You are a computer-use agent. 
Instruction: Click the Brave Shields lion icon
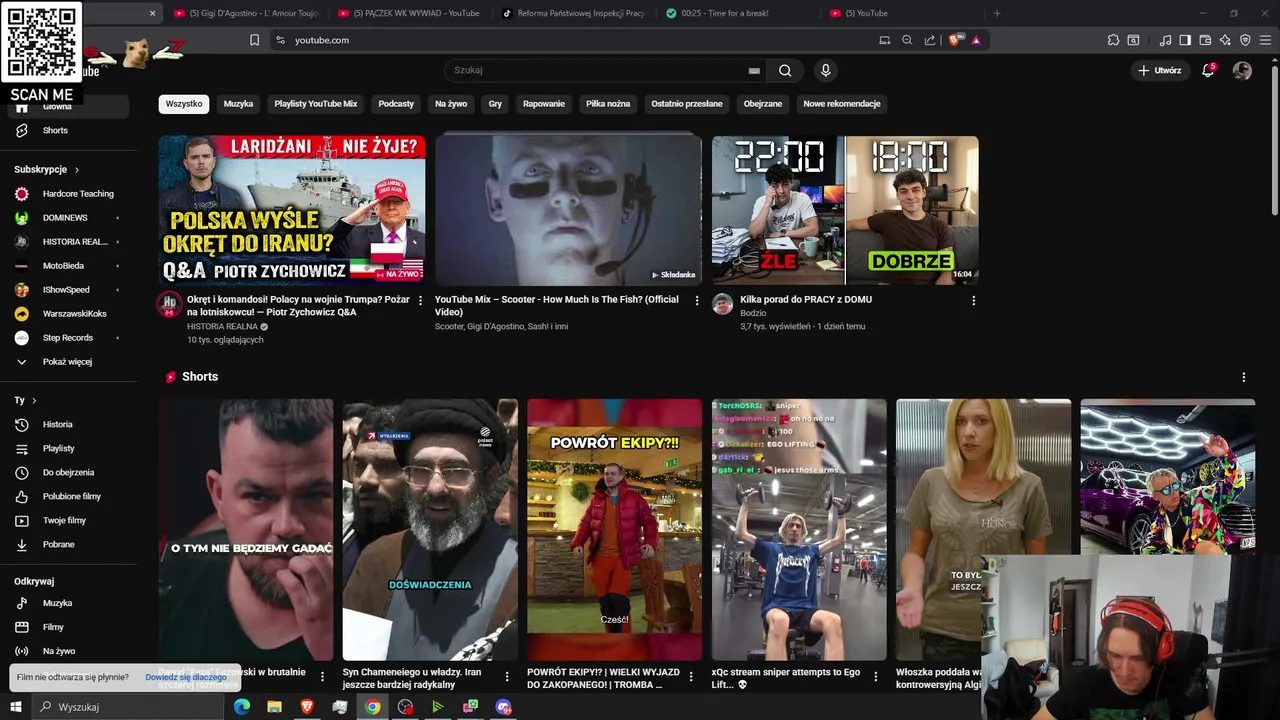tap(954, 40)
